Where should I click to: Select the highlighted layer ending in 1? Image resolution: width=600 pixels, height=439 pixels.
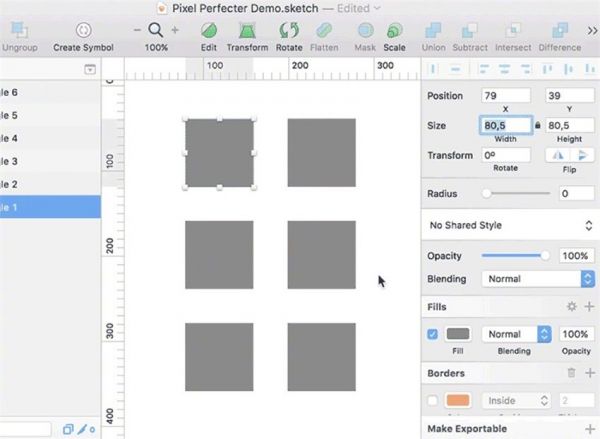(x=50, y=207)
